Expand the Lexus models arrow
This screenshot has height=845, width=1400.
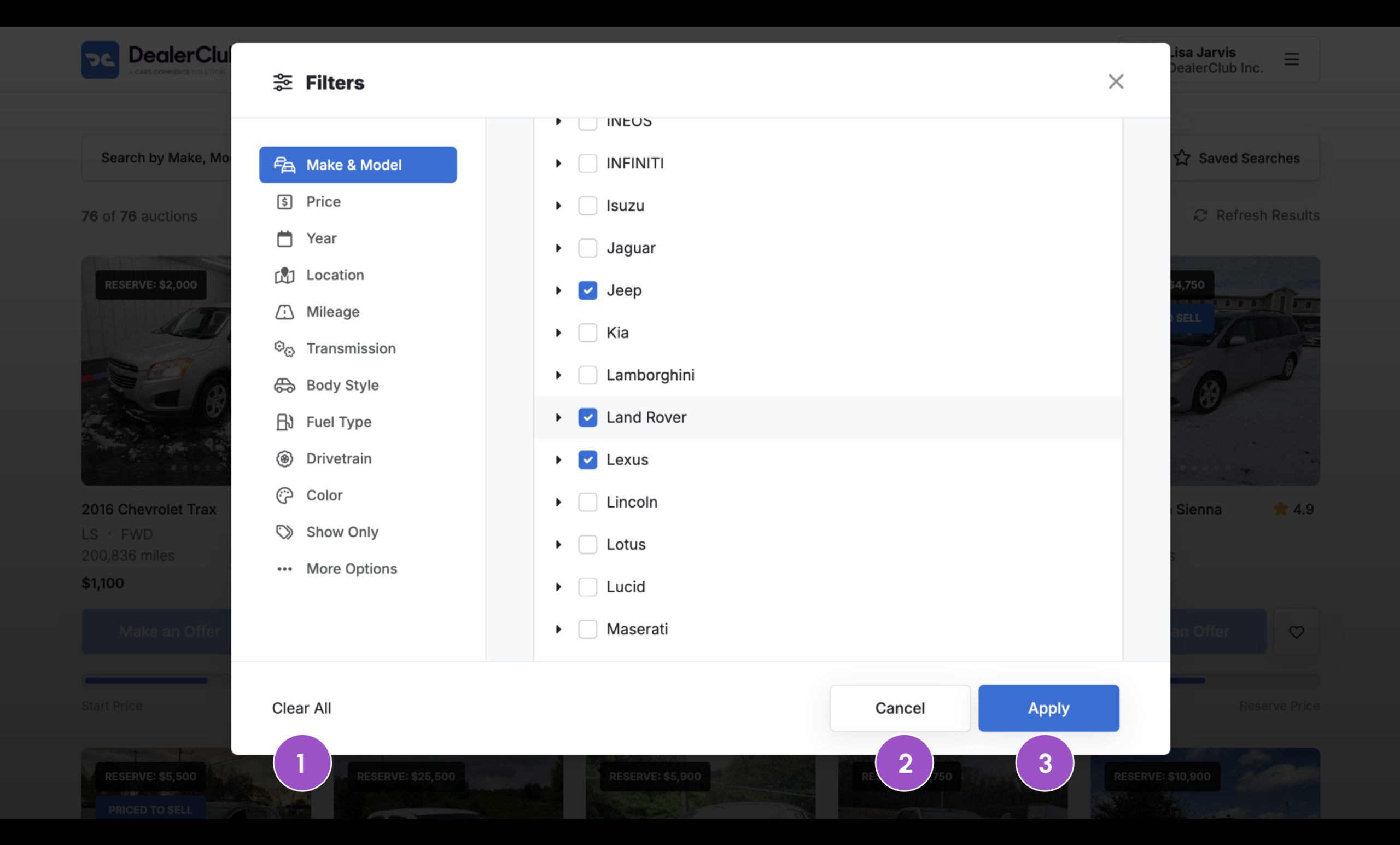click(558, 460)
